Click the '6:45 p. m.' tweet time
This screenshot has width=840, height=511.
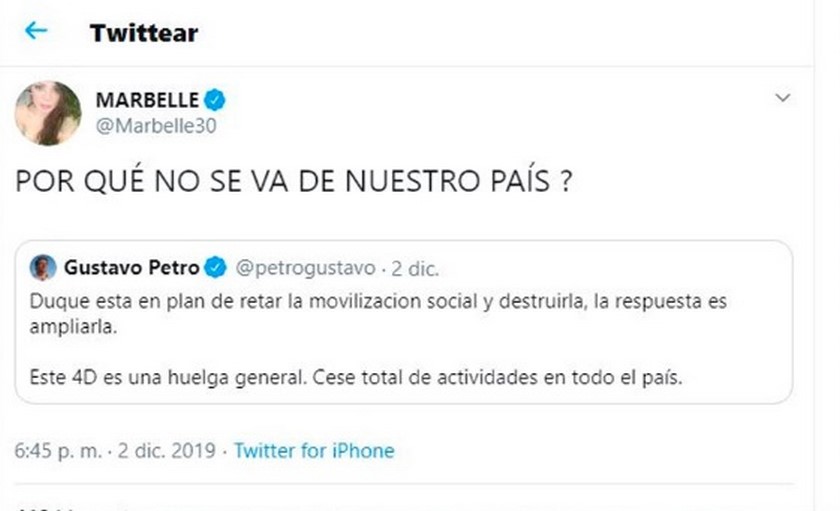click(58, 451)
